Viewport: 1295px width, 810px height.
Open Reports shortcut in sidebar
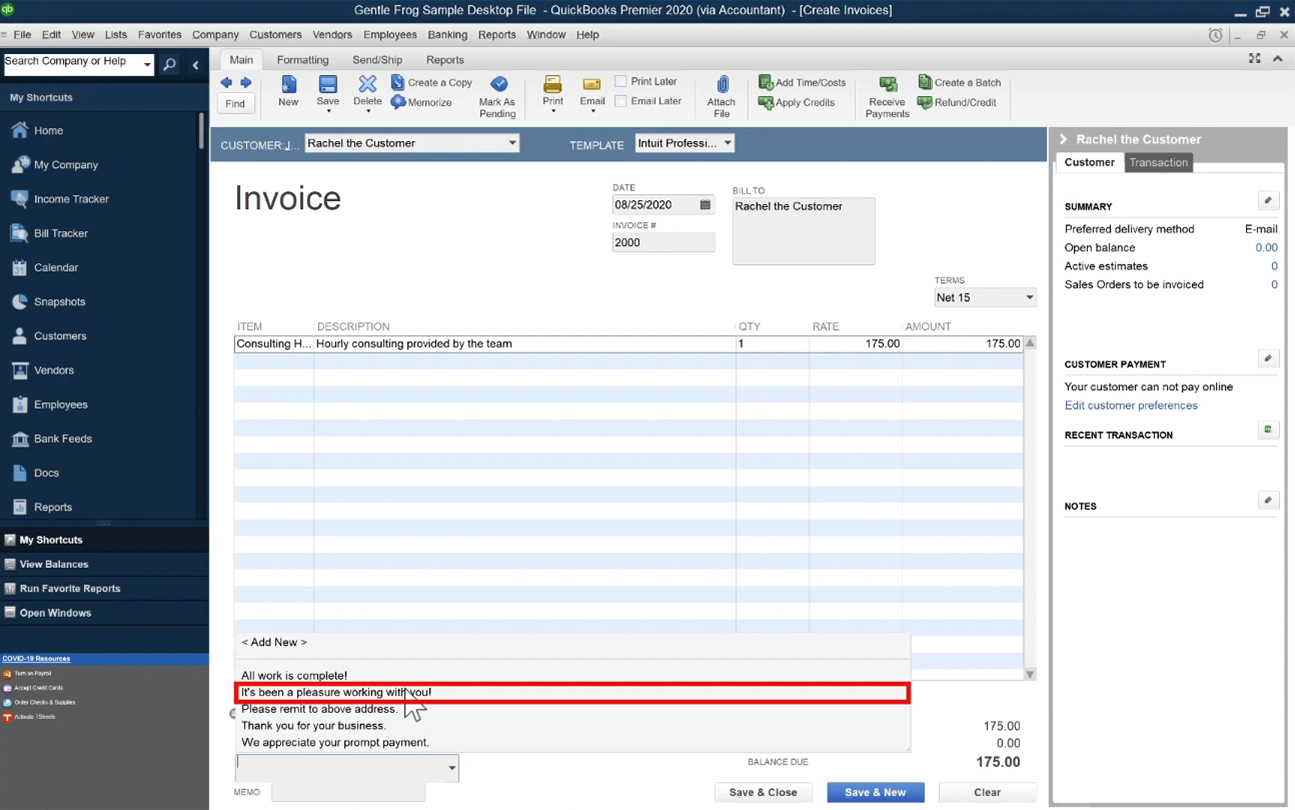click(x=42, y=507)
